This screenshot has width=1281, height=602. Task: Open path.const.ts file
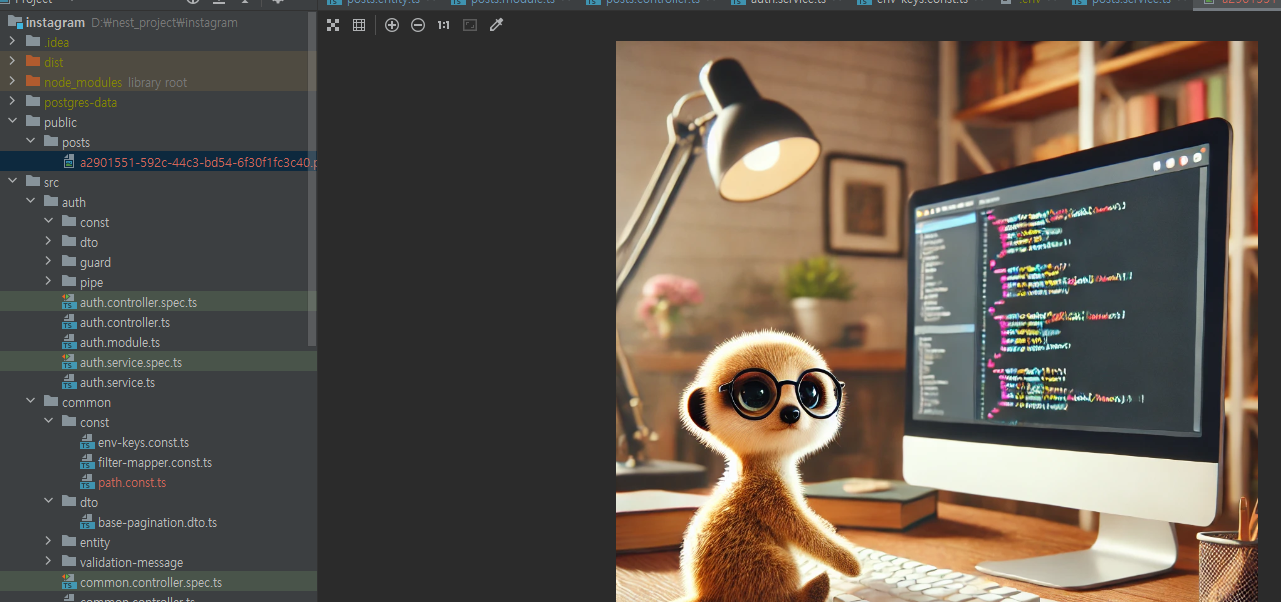coord(132,482)
